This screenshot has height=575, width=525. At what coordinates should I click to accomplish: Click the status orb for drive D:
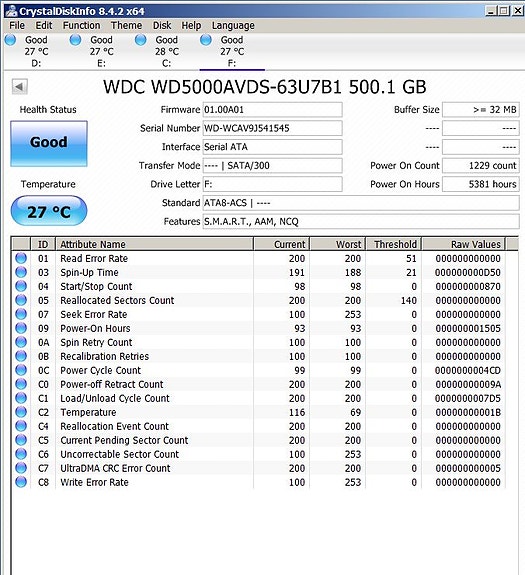pyautogui.click(x=10, y=40)
